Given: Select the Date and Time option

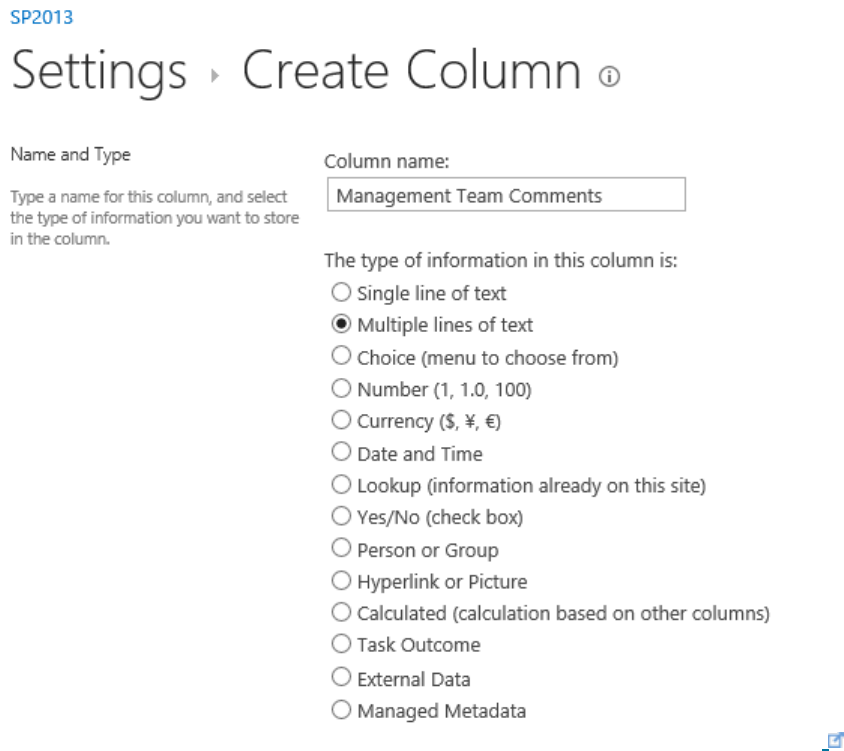Looking at the screenshot, I should (342, 453).
